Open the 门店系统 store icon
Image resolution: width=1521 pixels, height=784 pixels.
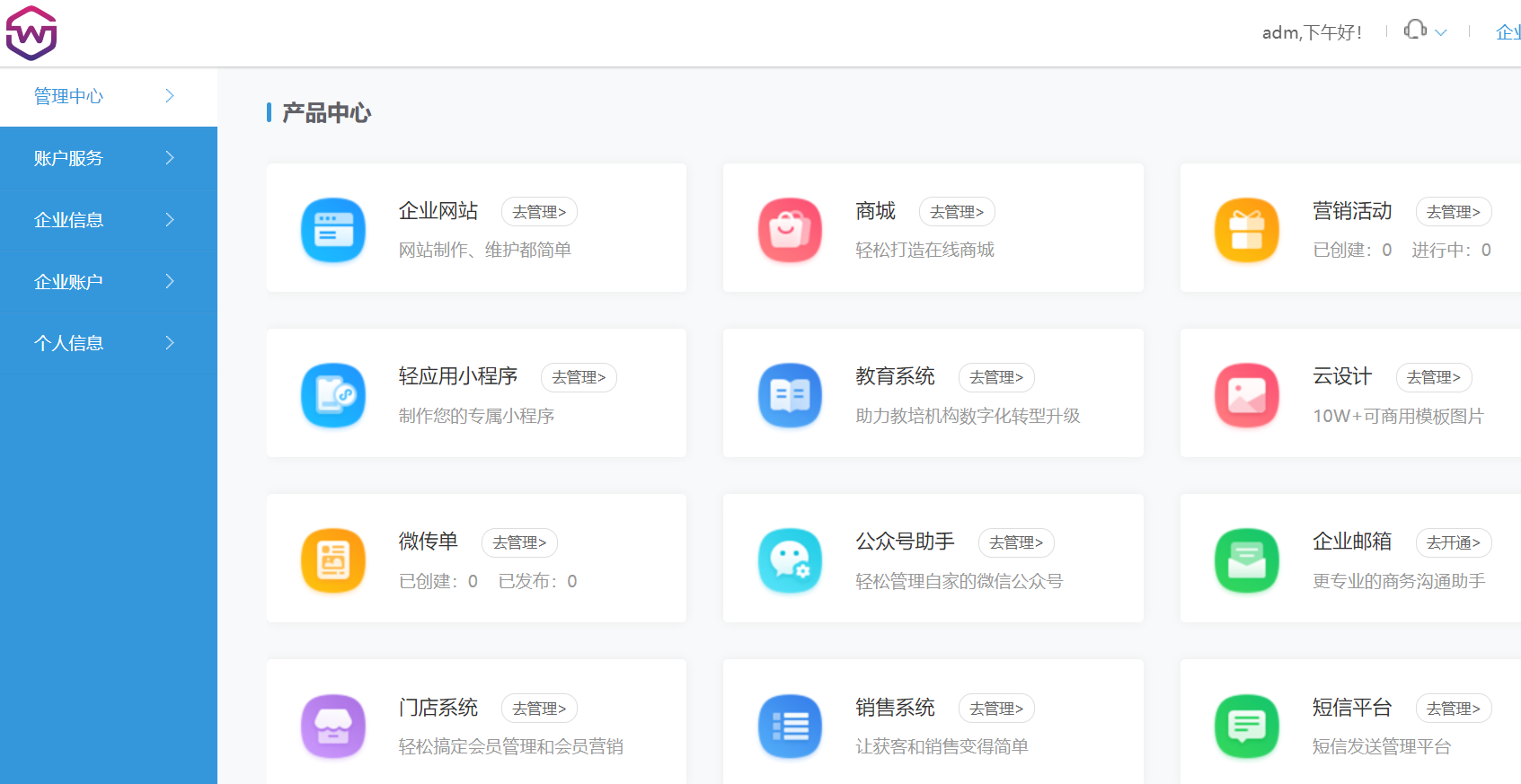pyautogui.click(x=333, y=727)
